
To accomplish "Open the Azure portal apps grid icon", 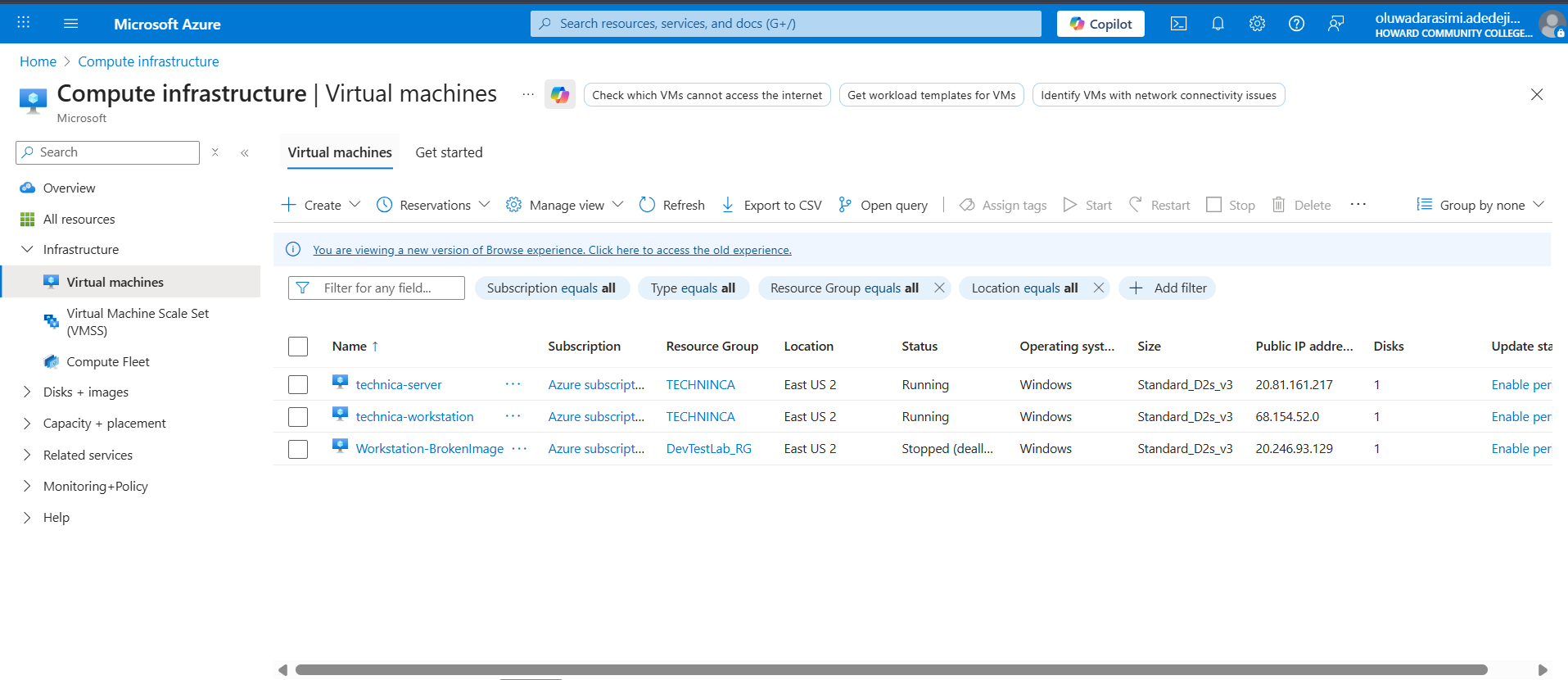I will click(23, 23).
